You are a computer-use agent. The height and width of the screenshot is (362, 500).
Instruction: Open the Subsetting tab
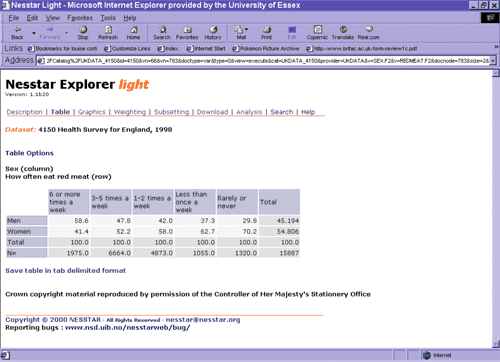[x=171, y=112]
